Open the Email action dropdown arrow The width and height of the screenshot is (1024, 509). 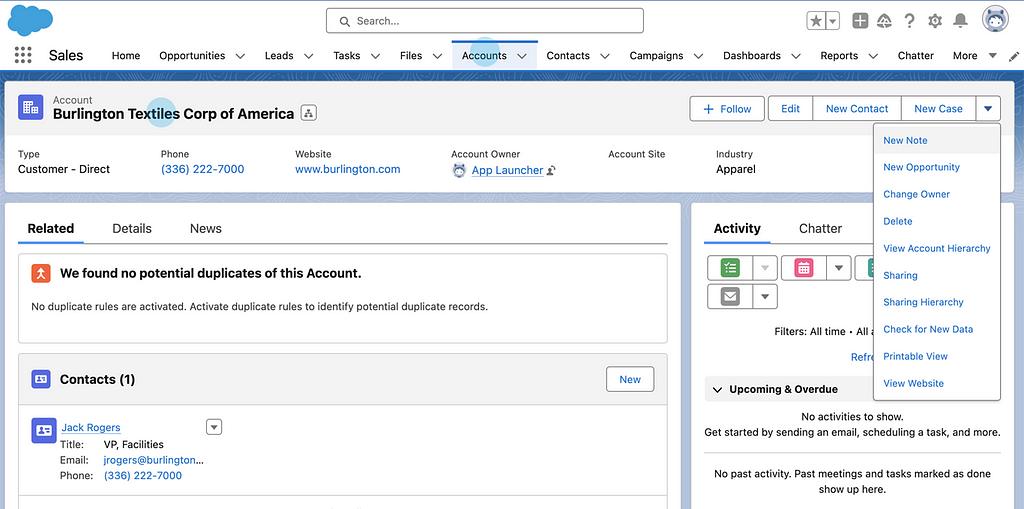(x=765, y=297)
